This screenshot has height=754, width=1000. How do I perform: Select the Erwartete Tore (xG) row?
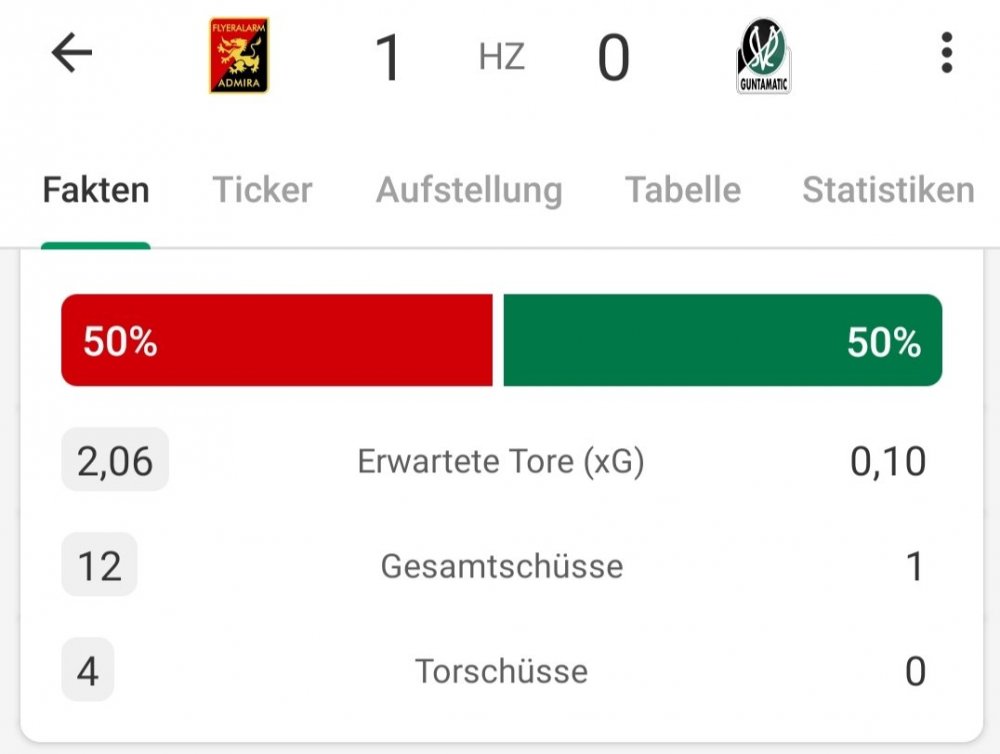(x=501, y=461)
